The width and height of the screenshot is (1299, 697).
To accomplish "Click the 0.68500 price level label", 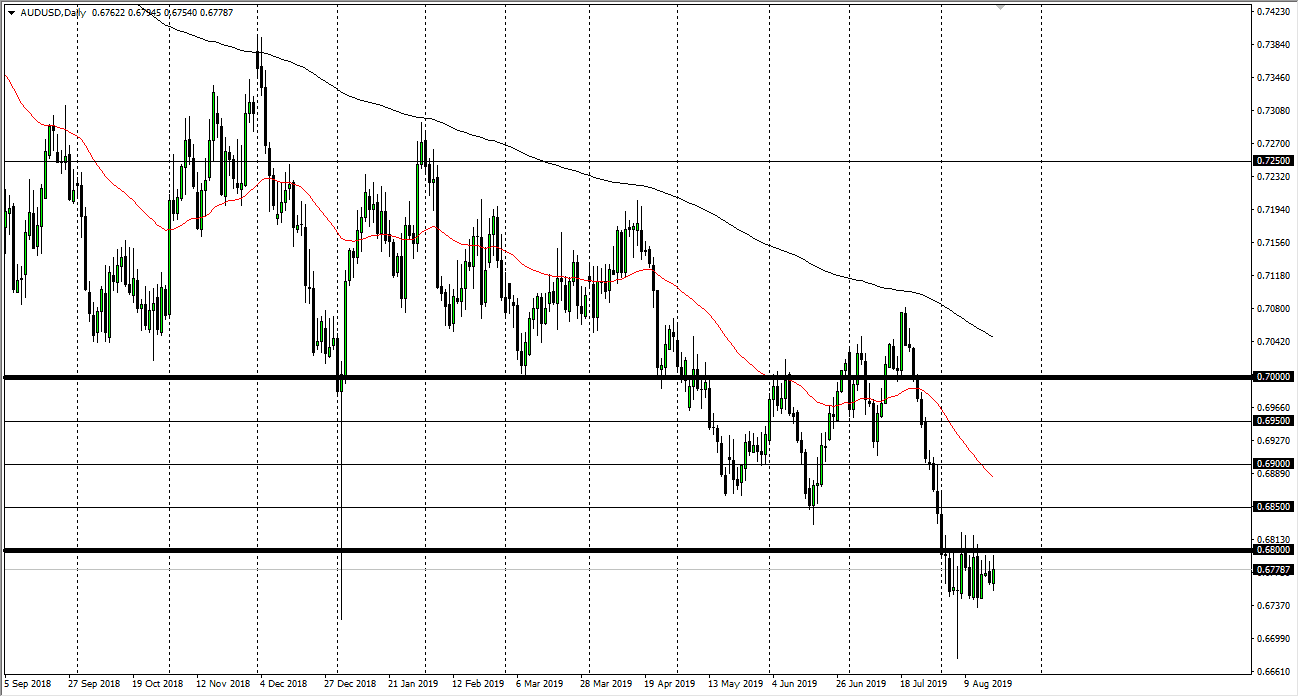I will (x=1272, y=507).
